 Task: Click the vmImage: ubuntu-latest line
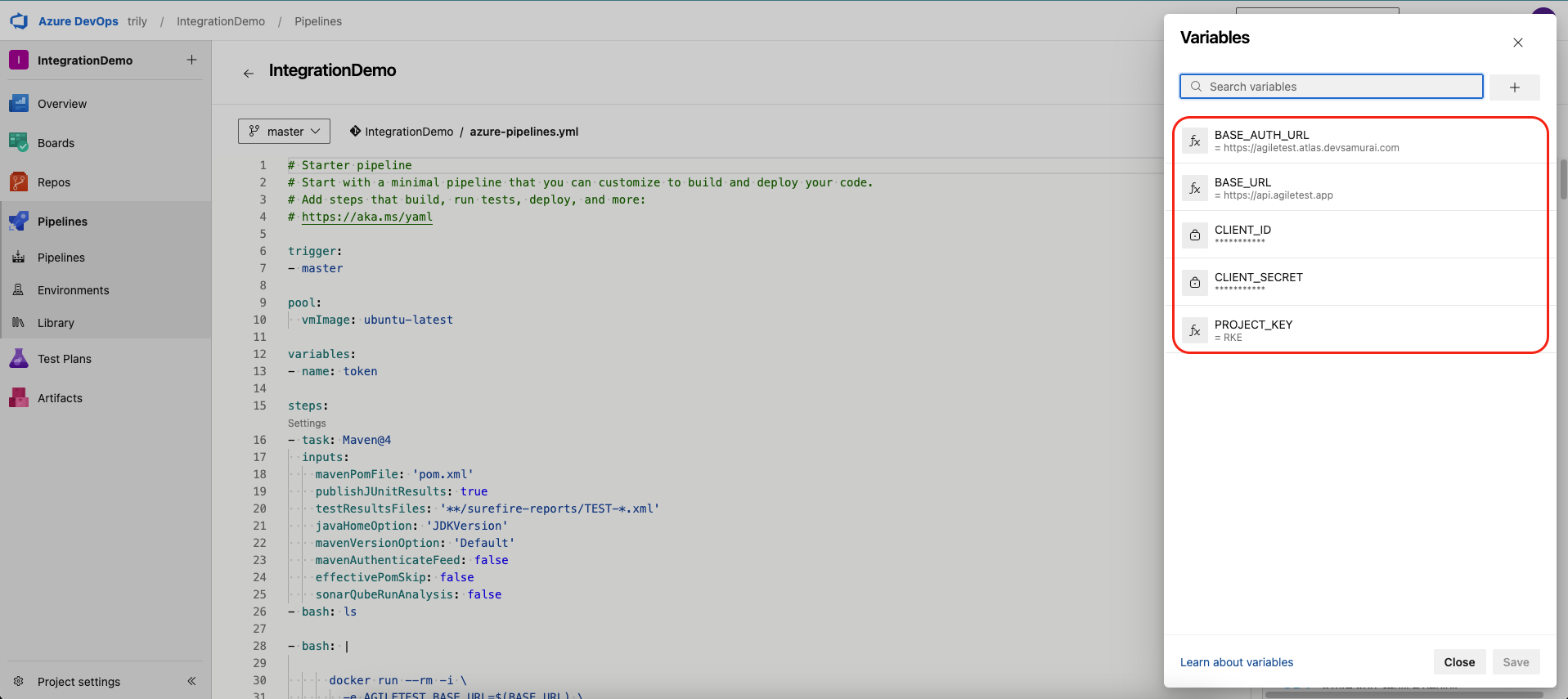coord(377,320)
